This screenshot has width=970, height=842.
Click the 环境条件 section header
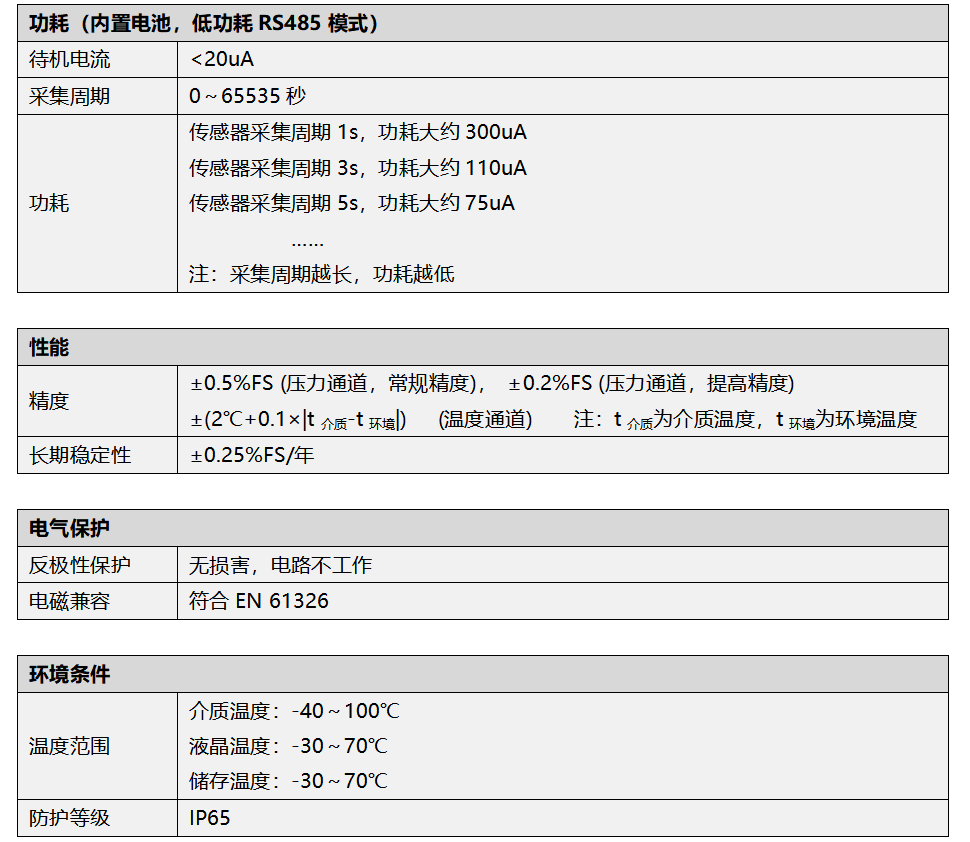[70, 675]
